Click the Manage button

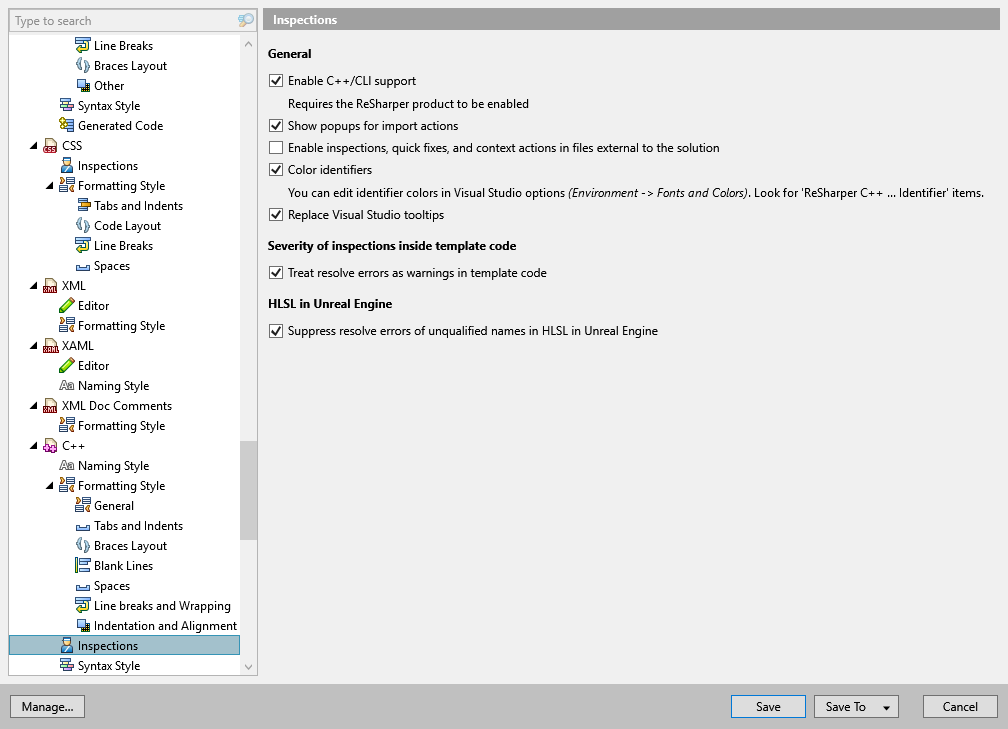(47, 706)
